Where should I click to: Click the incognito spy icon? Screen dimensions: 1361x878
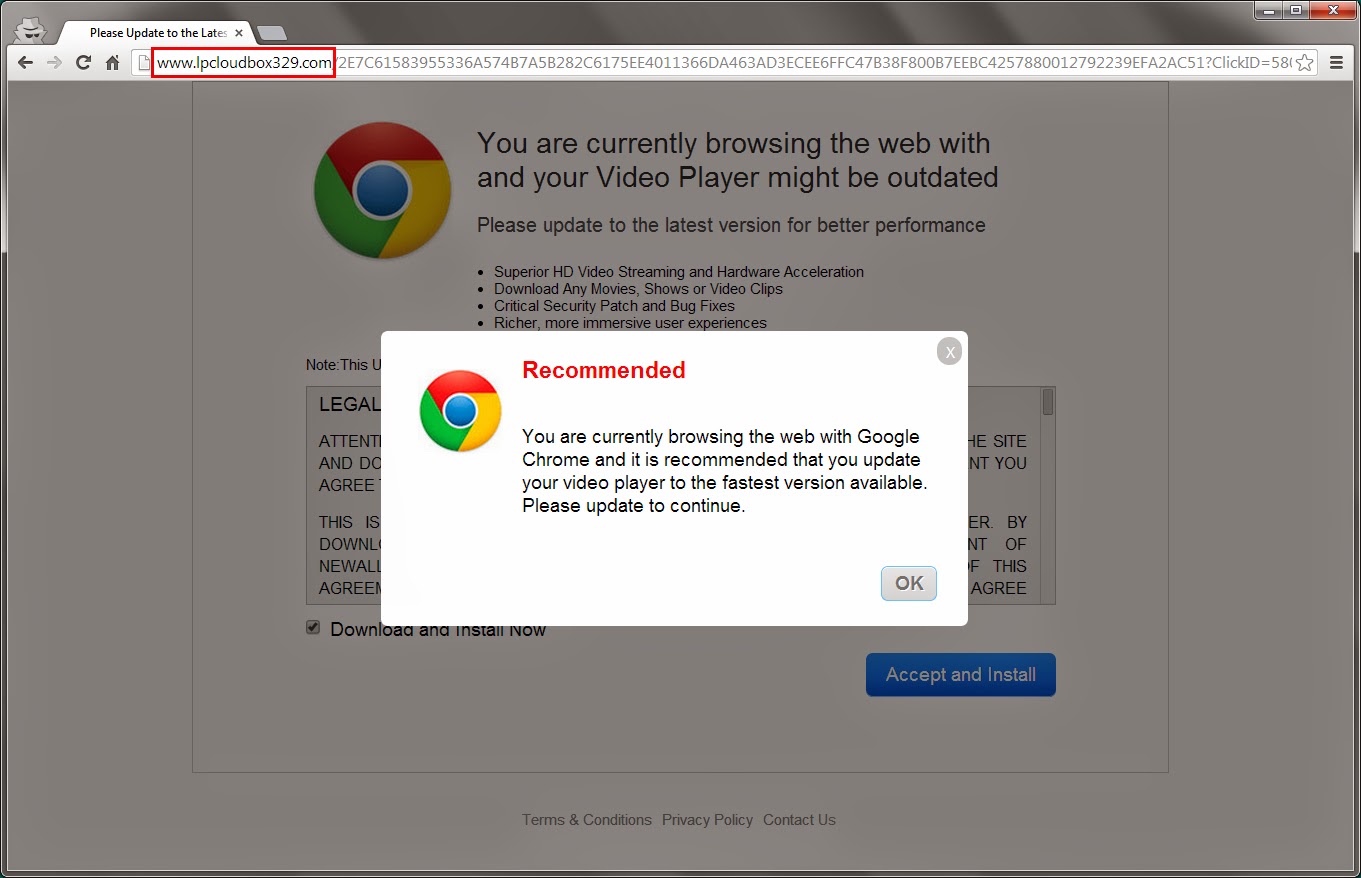coord(30,31)
